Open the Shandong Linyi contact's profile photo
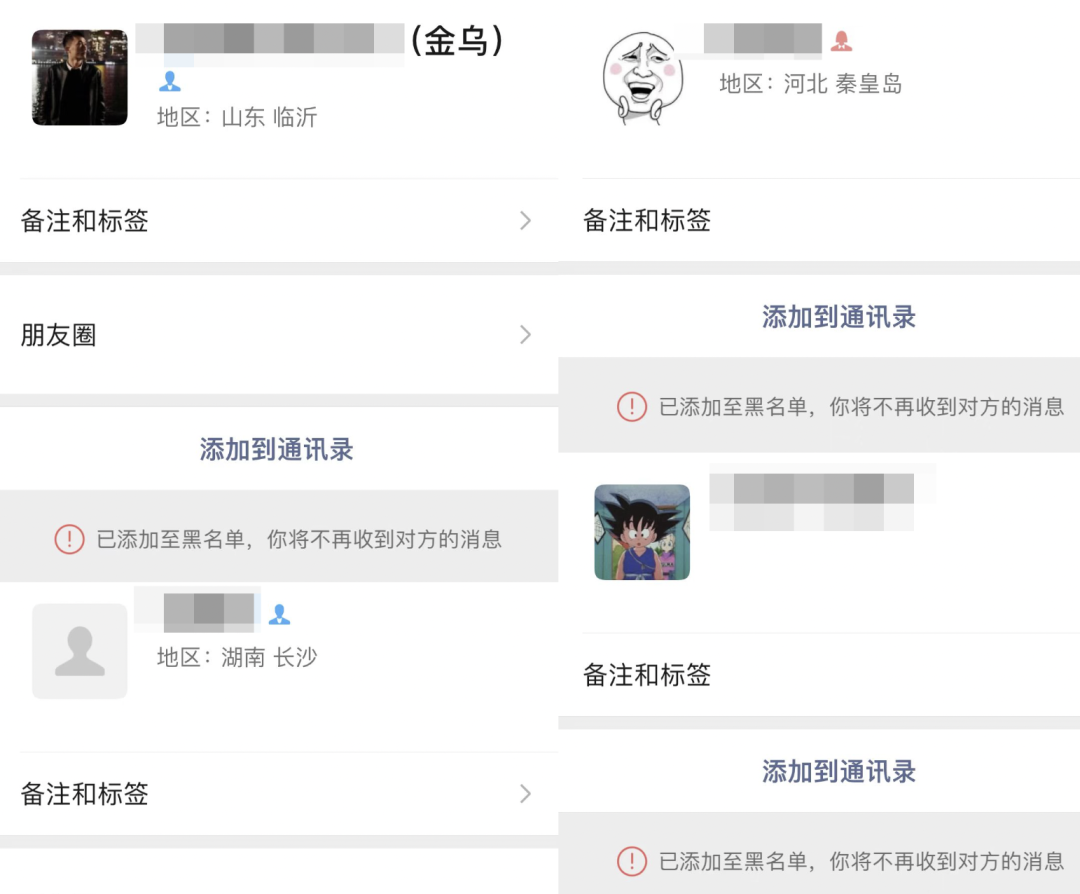This screenshot has width=1080, height=894. pyautogui.click(x=80, y=77)
